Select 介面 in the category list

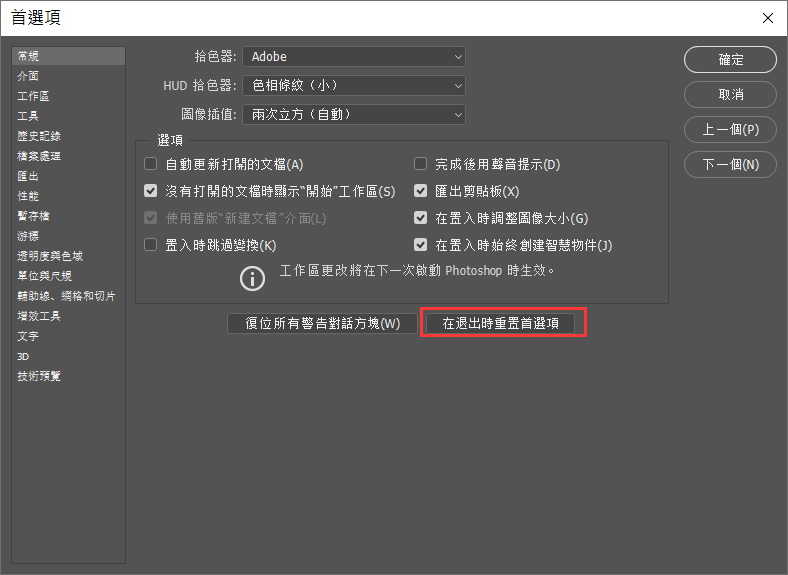[28, 76]
